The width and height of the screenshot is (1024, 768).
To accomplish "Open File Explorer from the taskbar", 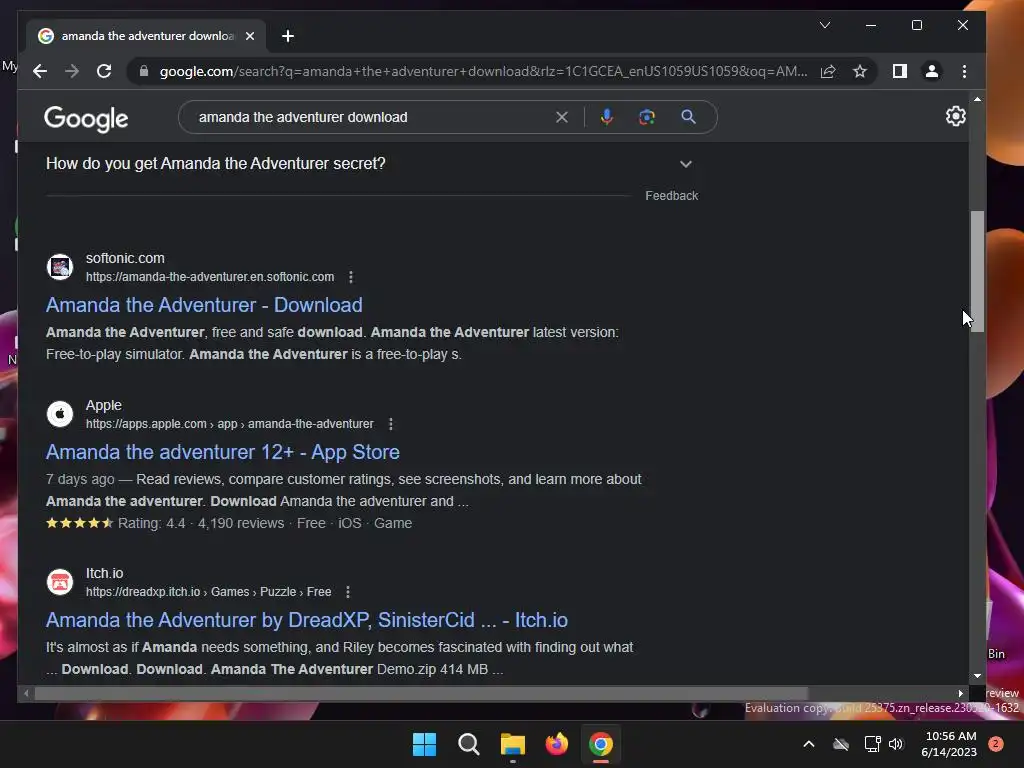I will pos(513,744).
